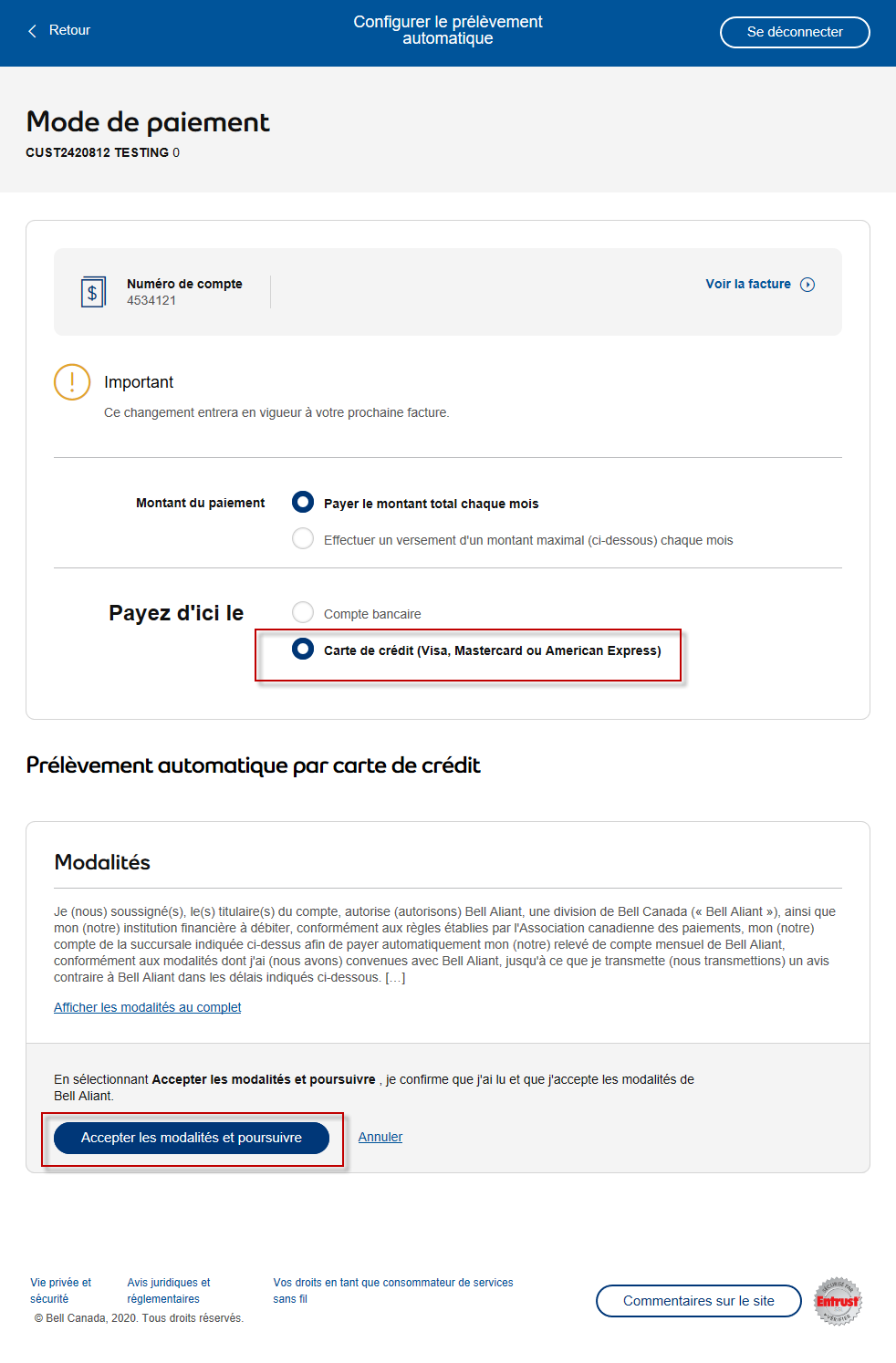This screenshot has height=1363, width=896.
Task: Click the circled arrow beside Voir la facture
Action: click(x=807, y=285)
